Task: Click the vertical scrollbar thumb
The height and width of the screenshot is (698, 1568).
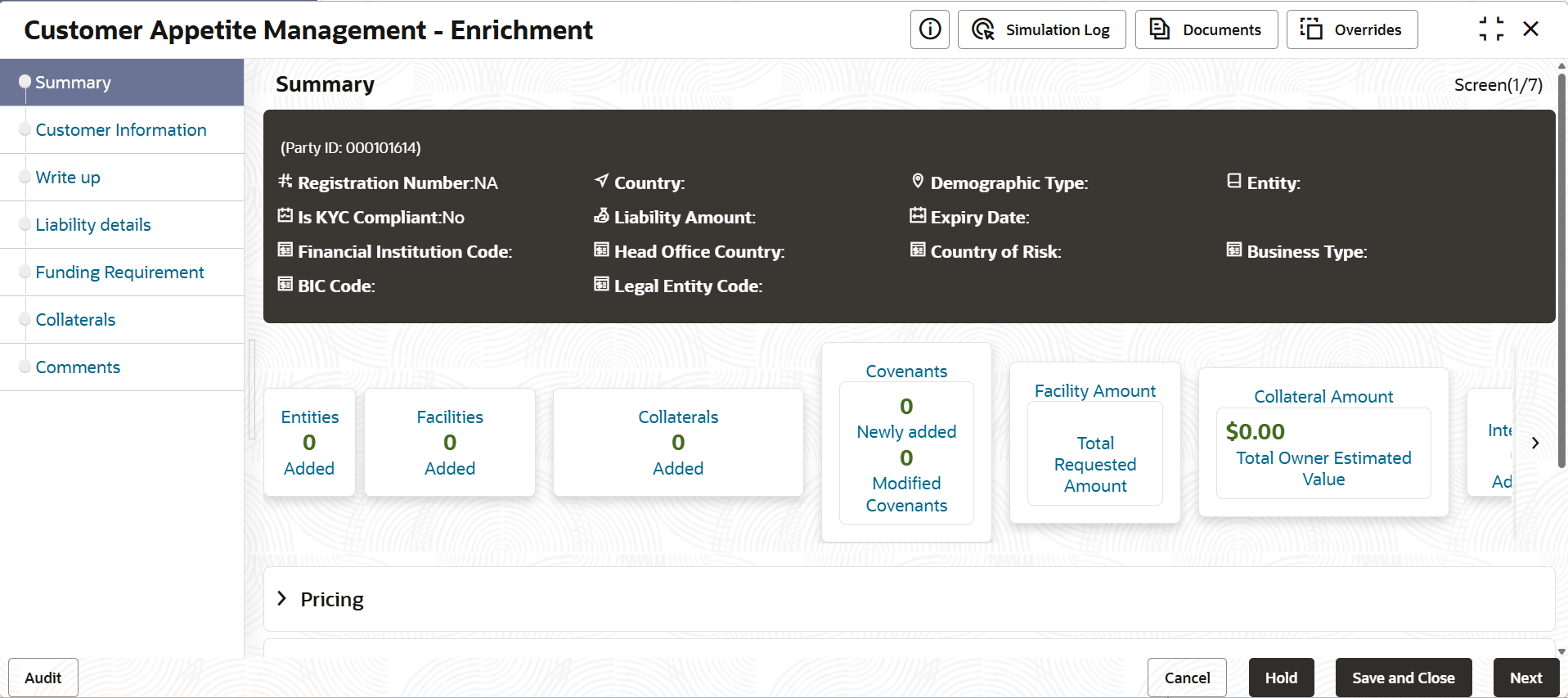Action: tap(1561, 270)
